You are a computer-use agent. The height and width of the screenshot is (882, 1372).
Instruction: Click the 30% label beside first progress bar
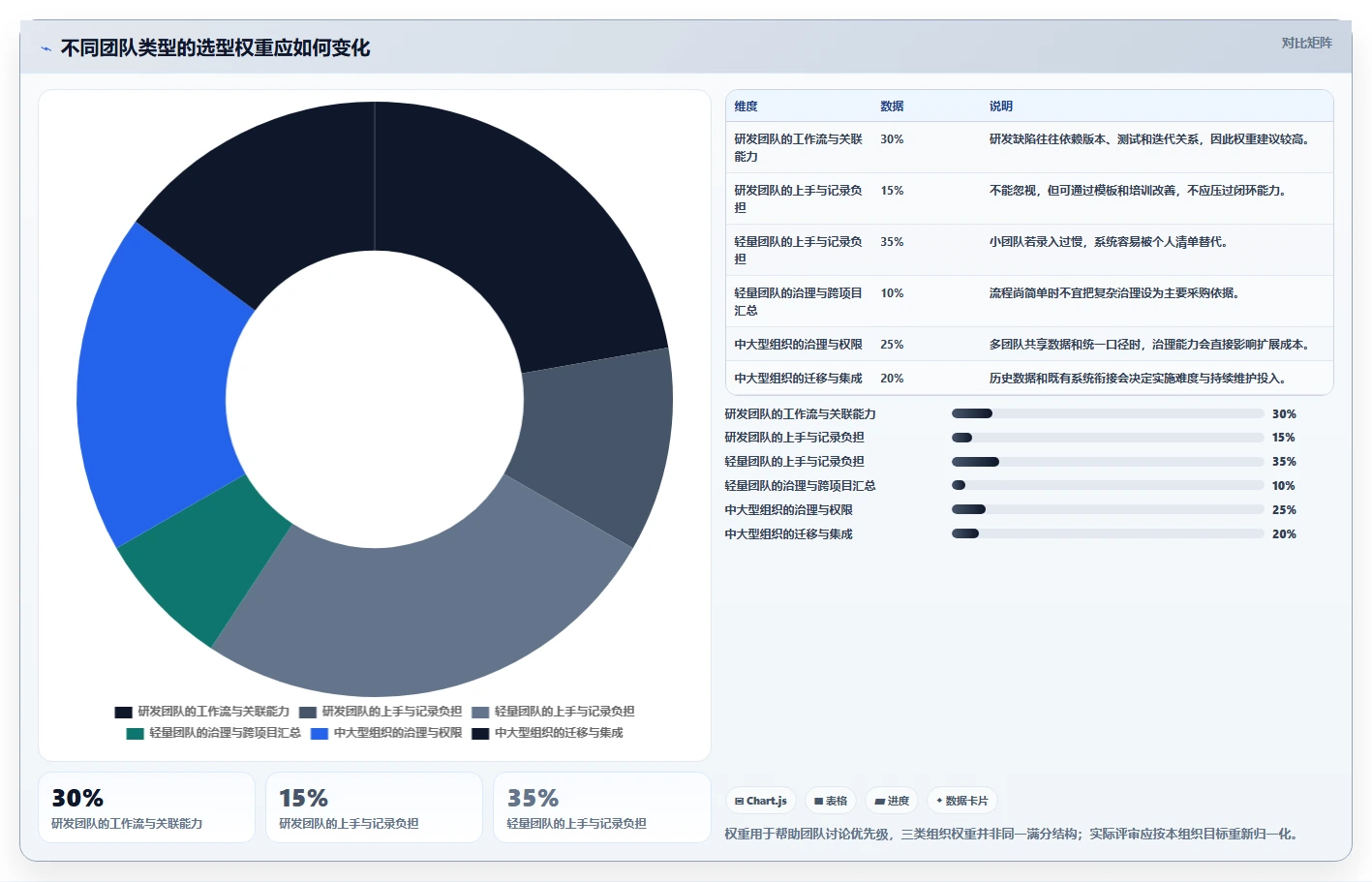pos(1284,413)
